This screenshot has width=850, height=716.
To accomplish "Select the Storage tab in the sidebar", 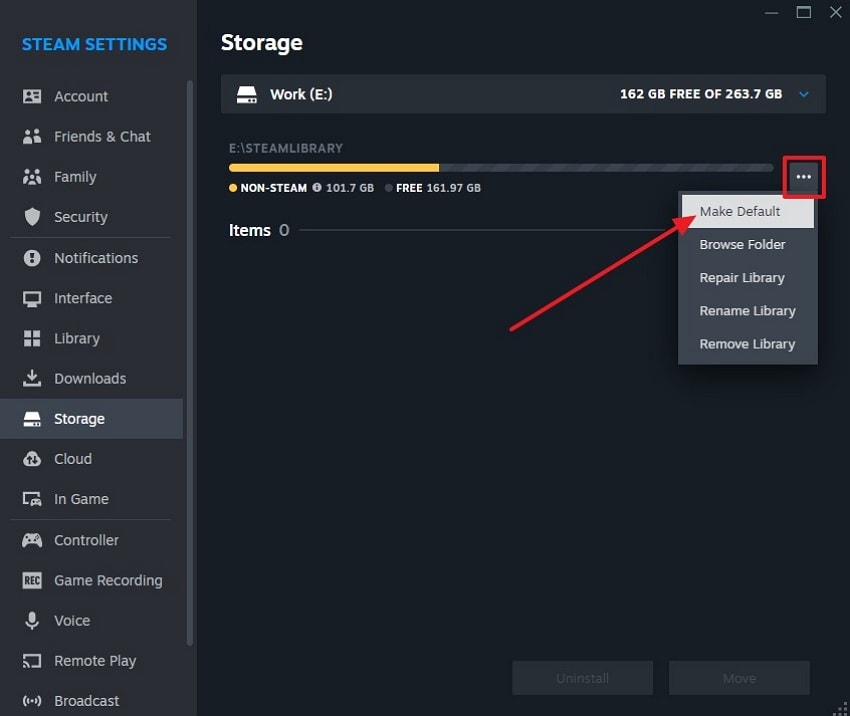I will coord(92,419).
